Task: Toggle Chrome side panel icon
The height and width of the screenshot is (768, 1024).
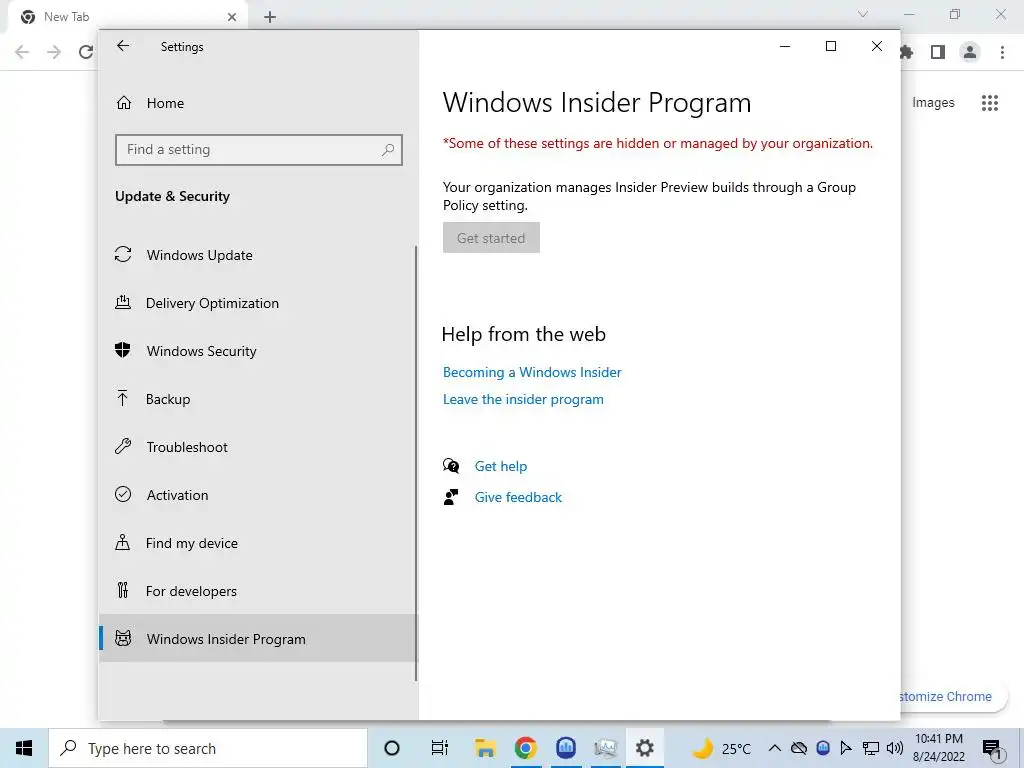Action: pyautogui.click(x=938, y=52)
